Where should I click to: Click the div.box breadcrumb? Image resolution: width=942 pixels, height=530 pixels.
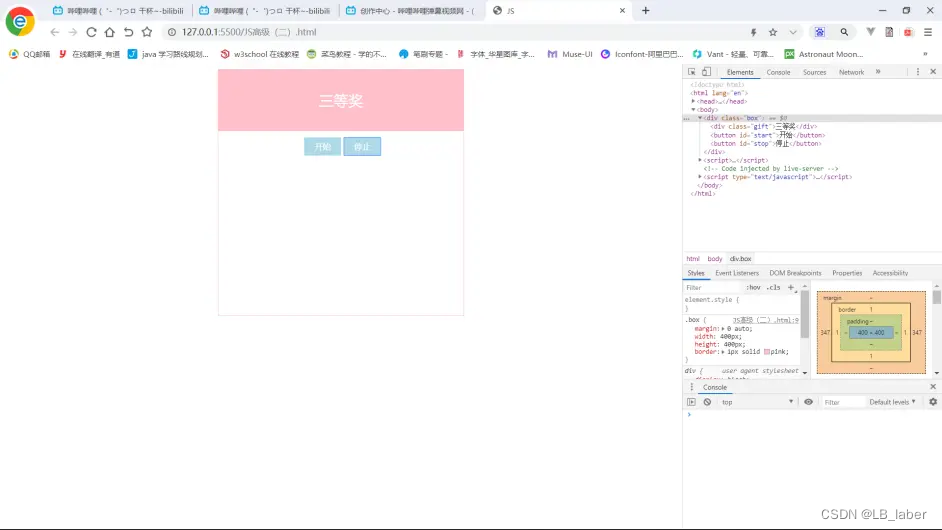740,259
